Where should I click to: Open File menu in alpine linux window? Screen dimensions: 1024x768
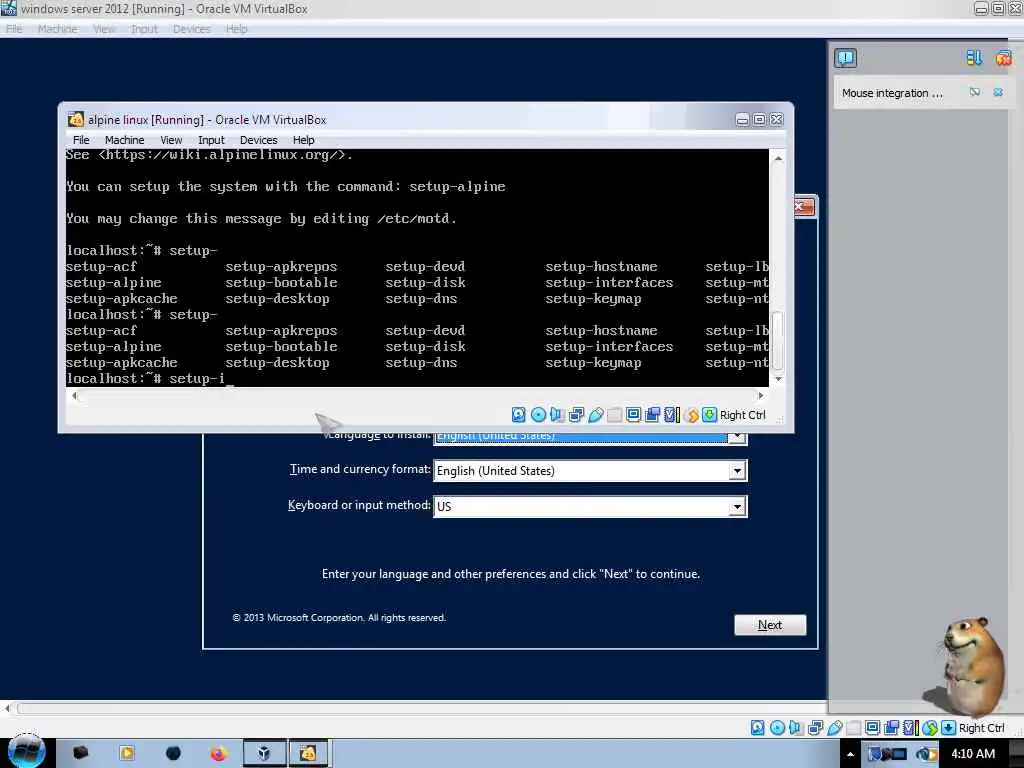(x=81, y=140)
